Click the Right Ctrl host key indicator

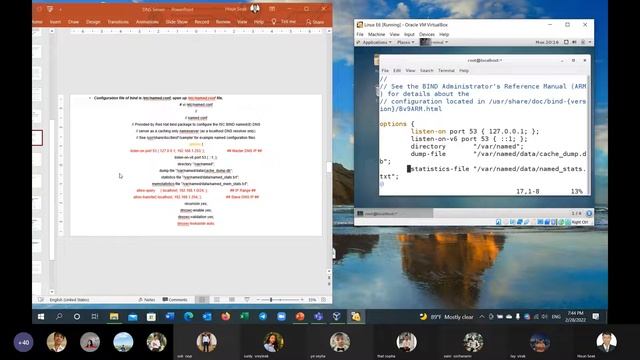coord(580,222)
